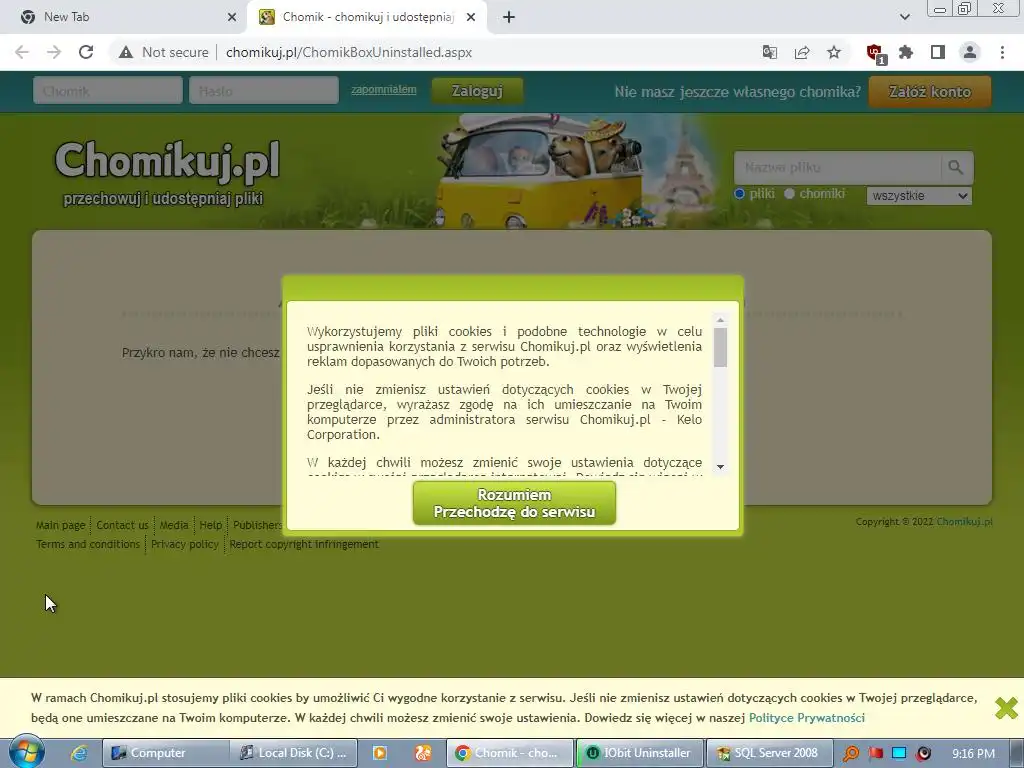The width and height of the screenshot is (1024, 768).
Task: Open the Contact us footer link
Action: pyautogui.click(x=122, y=525)
